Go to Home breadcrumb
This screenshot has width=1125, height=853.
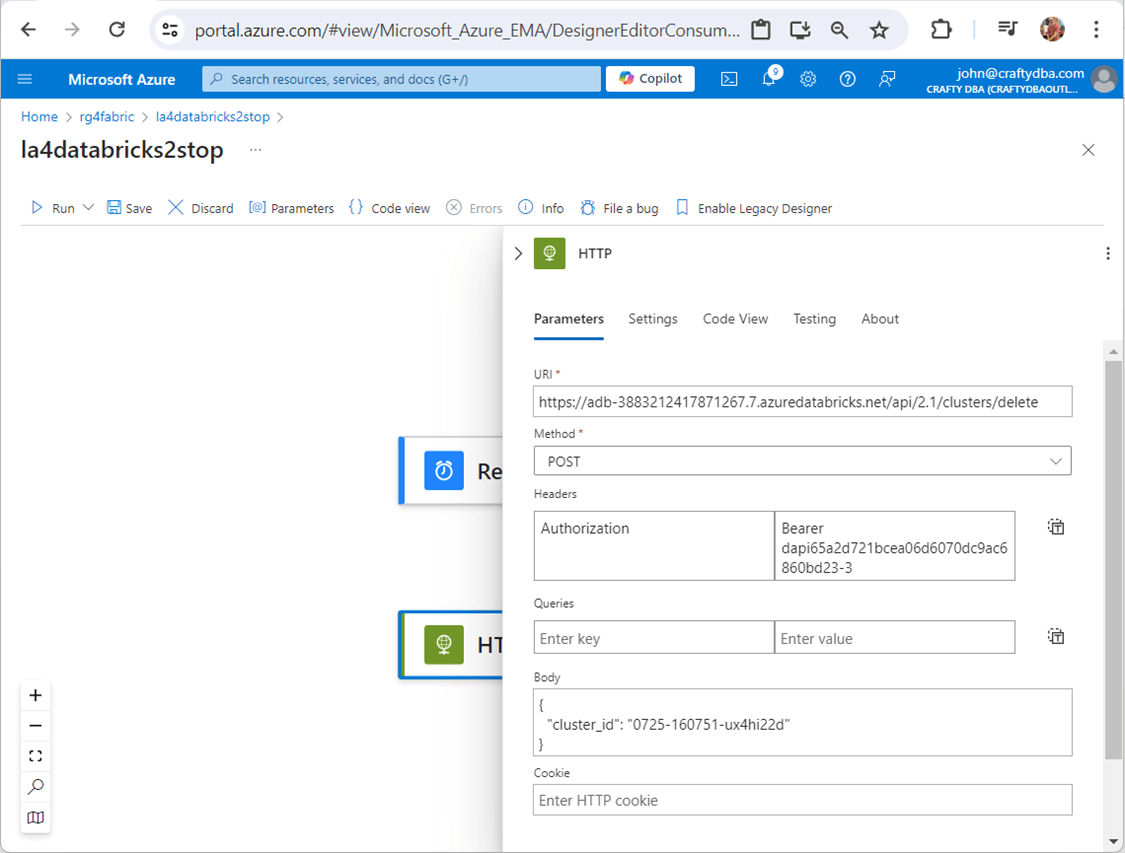click(x=39, y=117)
